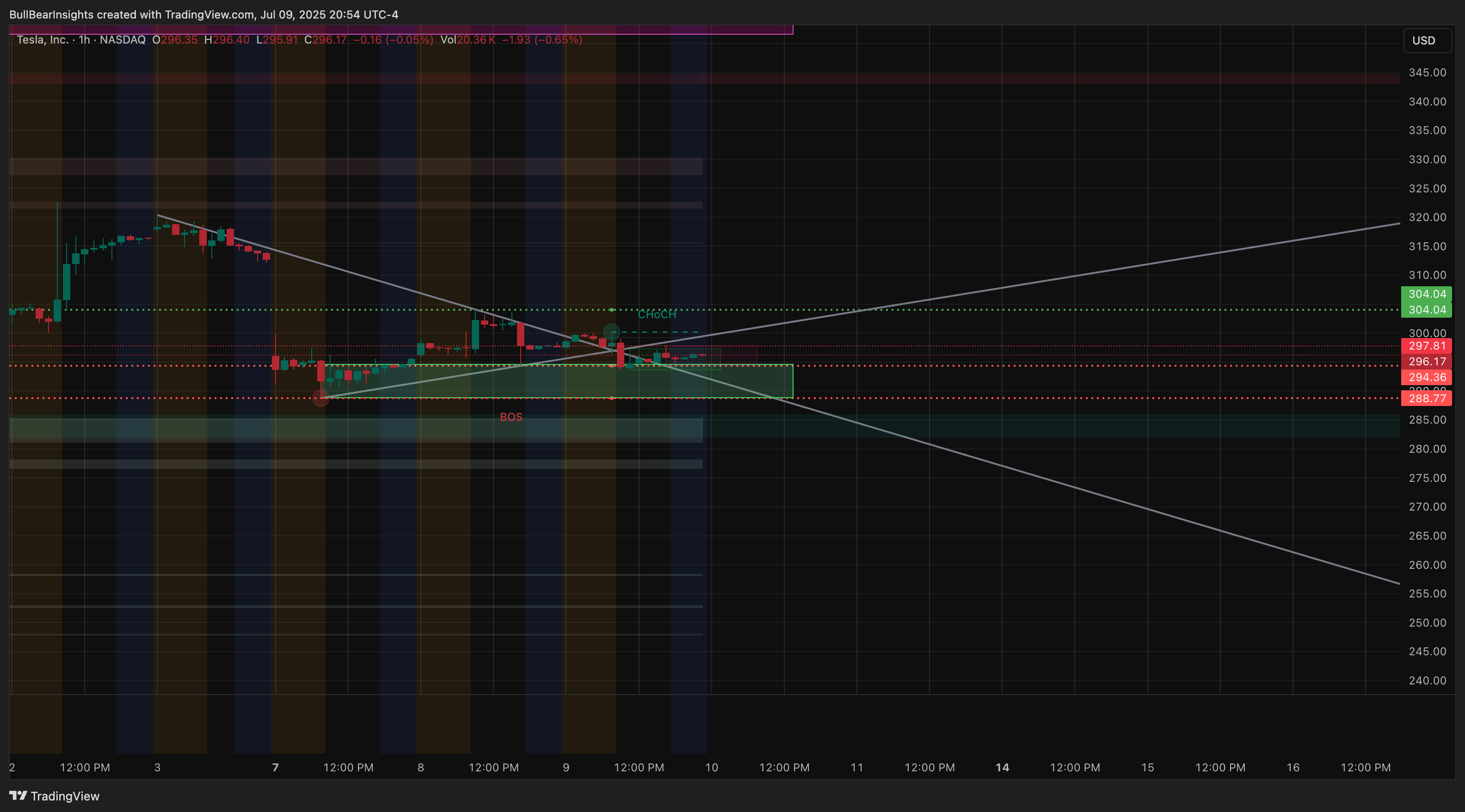
Task: Click the Tesla, Inc. symbol title
Action: (x=43, y=40)
